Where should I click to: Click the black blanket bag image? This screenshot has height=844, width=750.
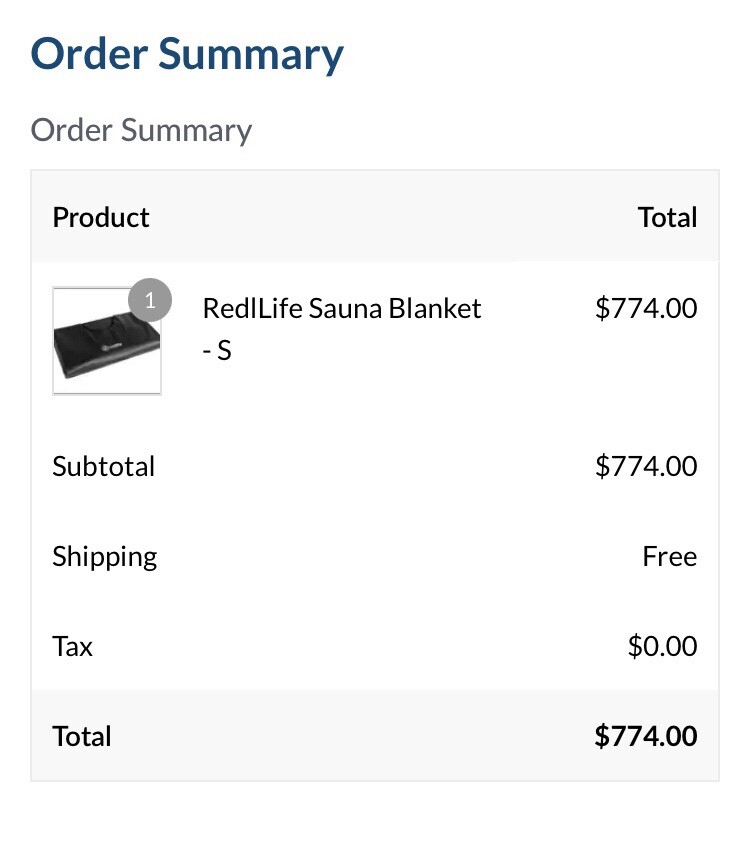[x=107, y=346]
